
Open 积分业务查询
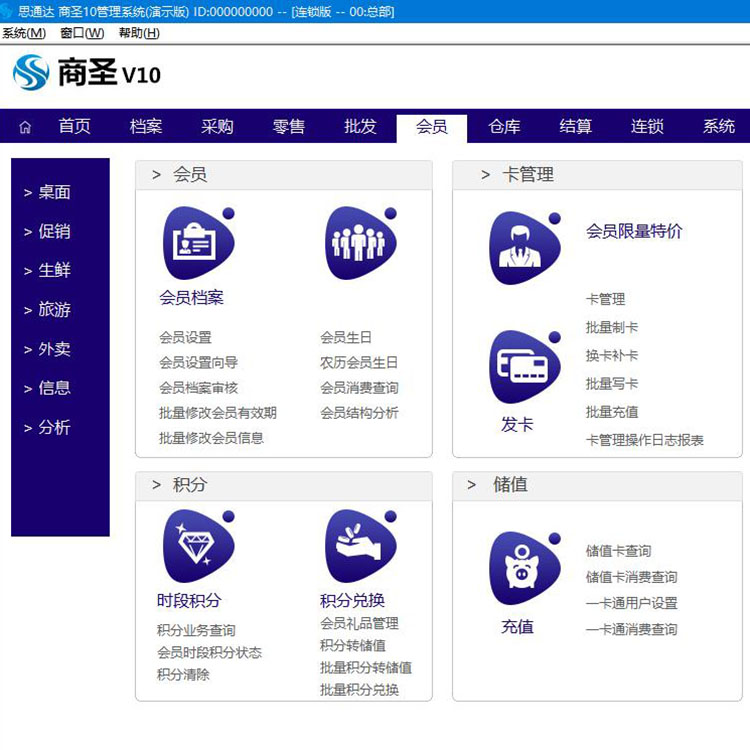pyautogui.click(x=196, y=630)
